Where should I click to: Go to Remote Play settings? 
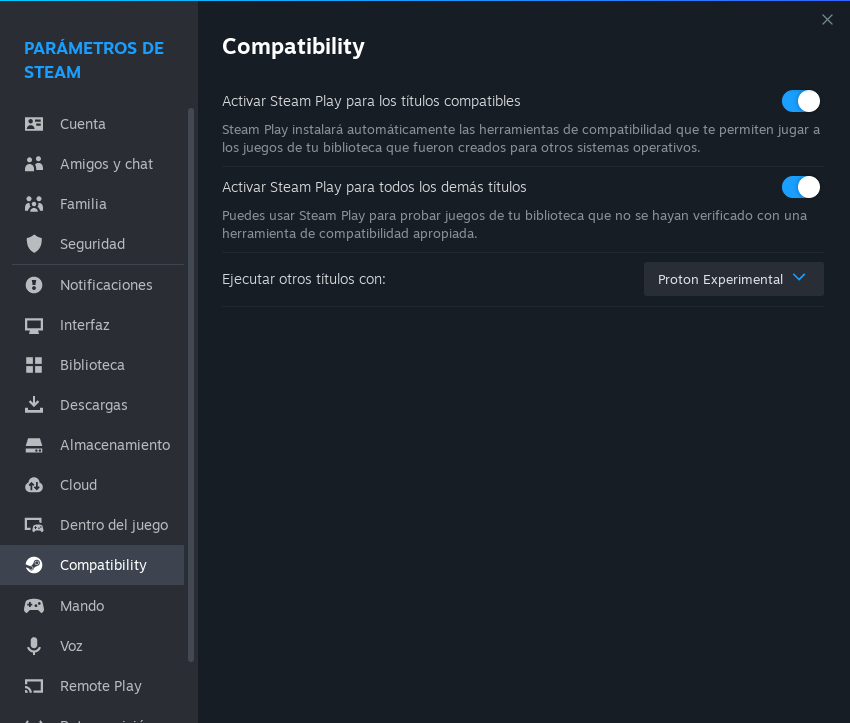100,685
